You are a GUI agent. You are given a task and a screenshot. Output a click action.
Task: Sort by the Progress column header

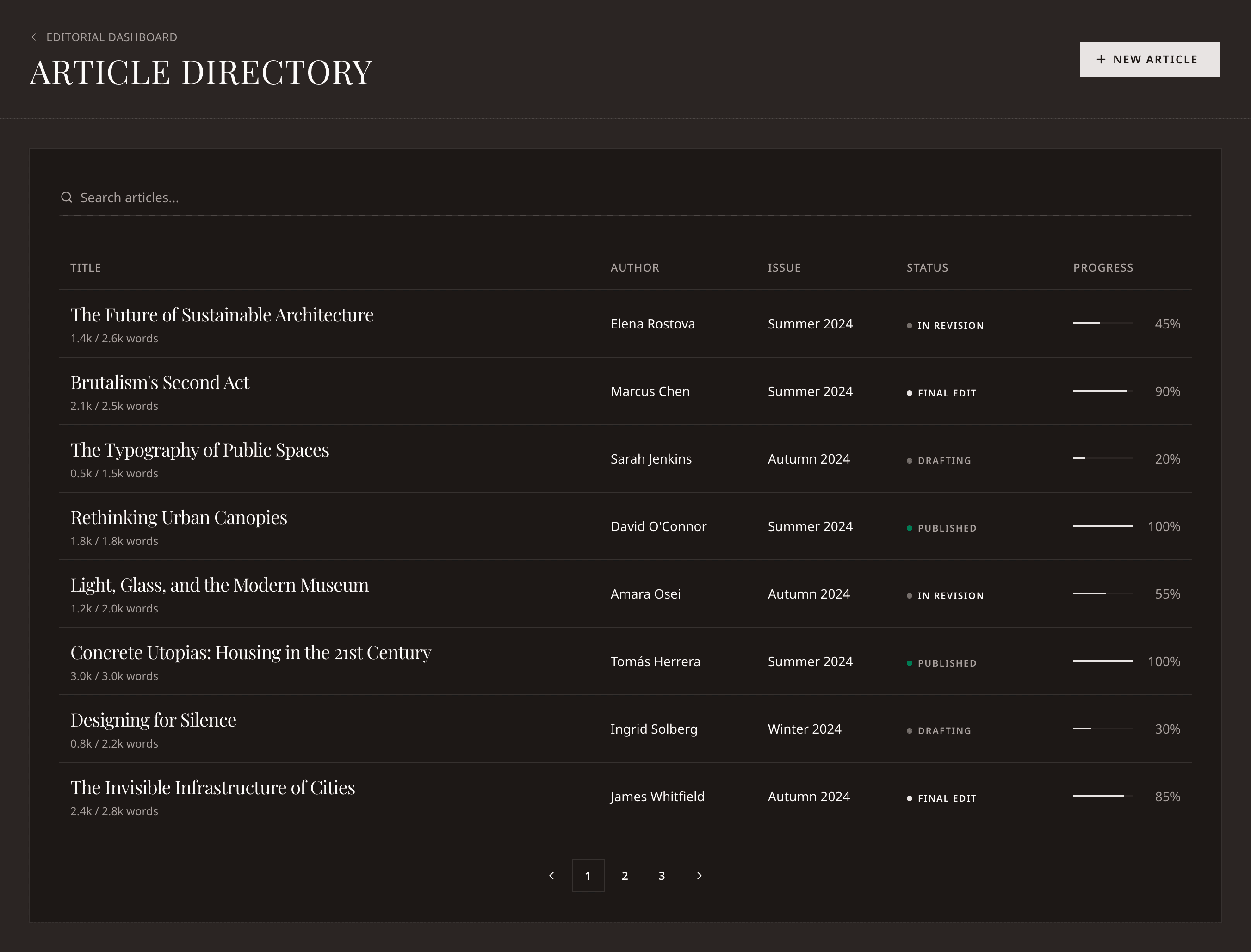click(1102, 267)
